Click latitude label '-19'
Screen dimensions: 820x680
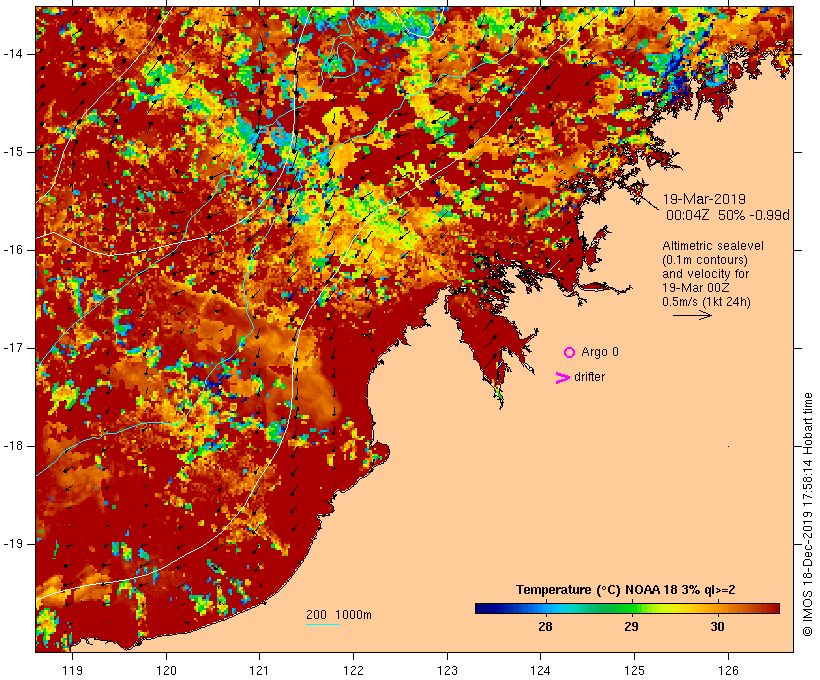tap(13, 544)
